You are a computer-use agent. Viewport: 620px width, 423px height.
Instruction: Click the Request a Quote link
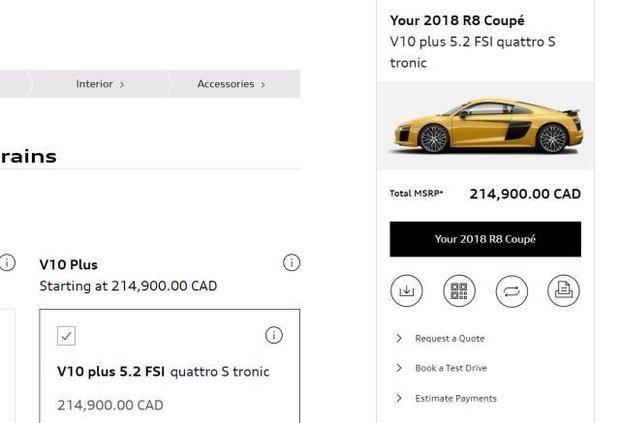coord(449,339)
